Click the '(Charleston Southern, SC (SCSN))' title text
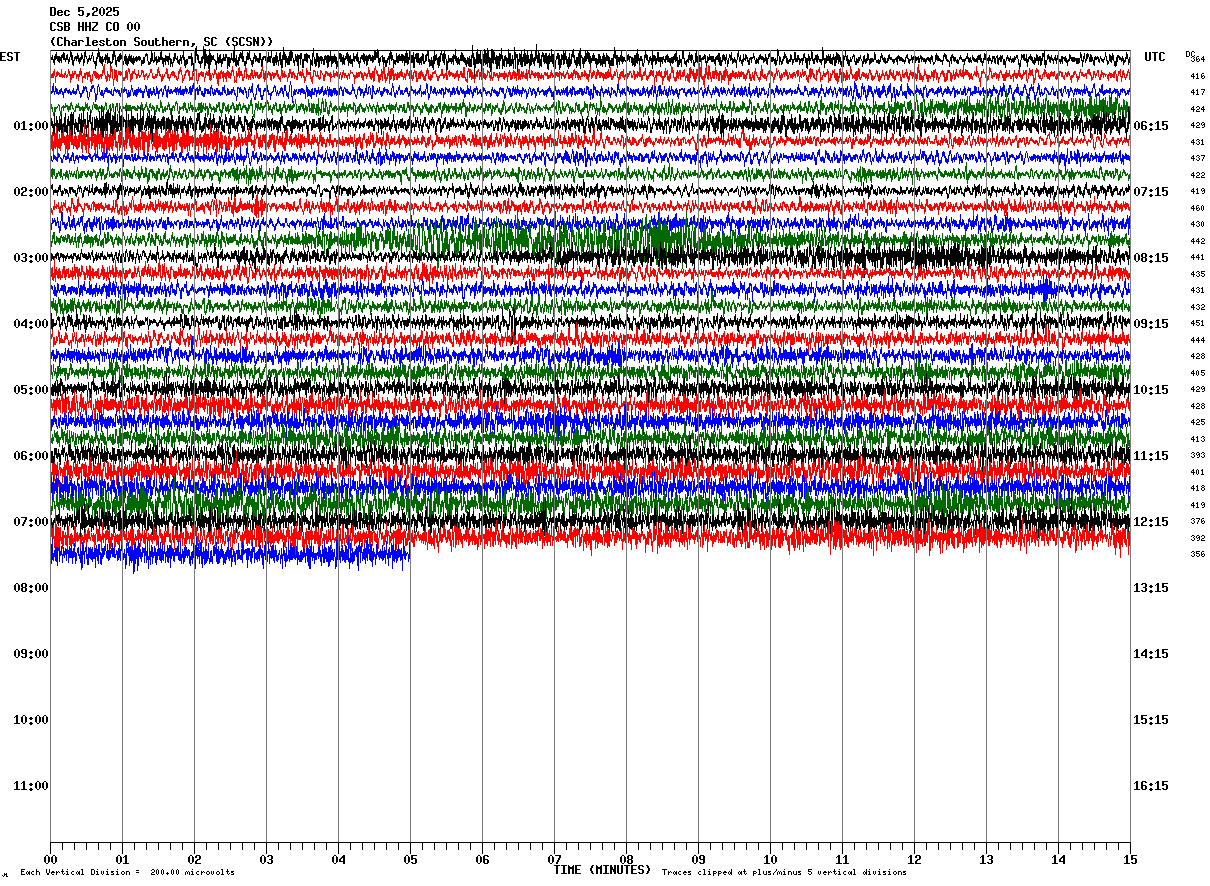This screenshot has width=1210, height=886. click(x=161, y=42)
